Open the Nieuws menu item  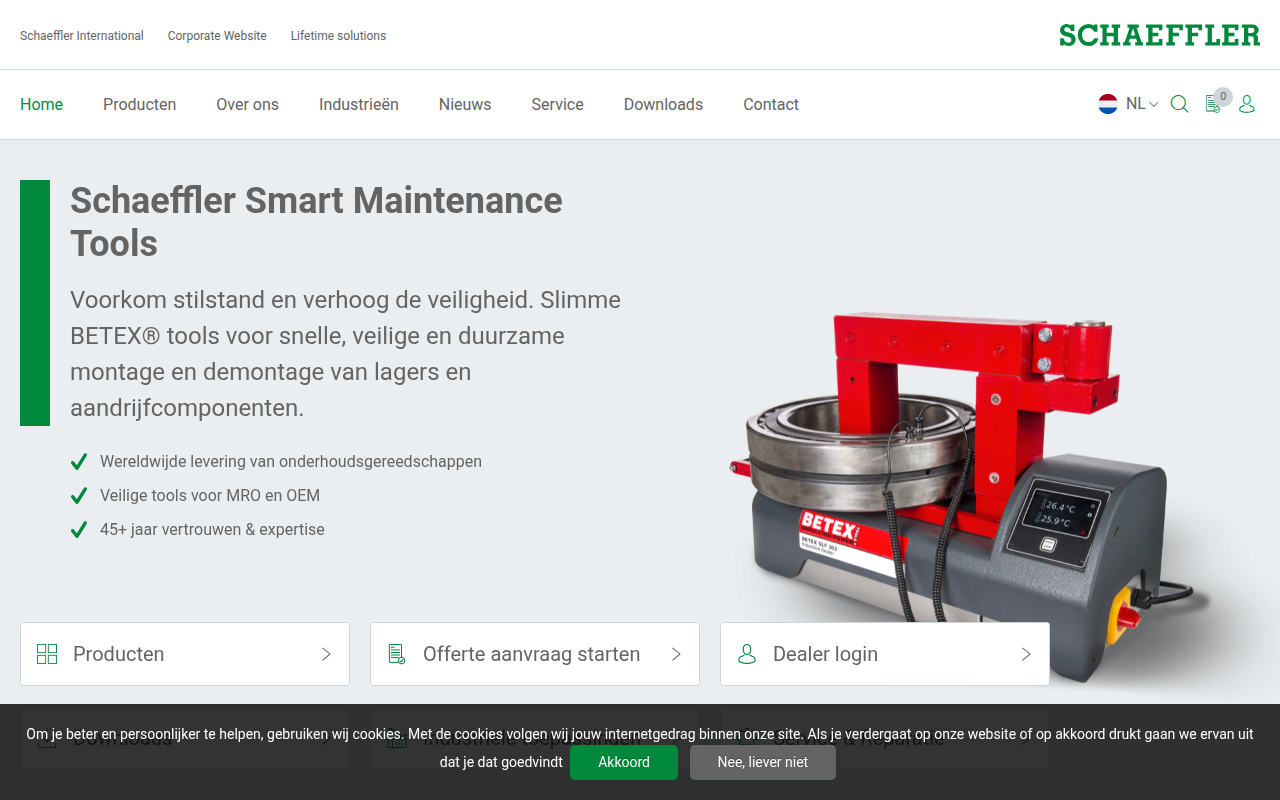(x=465, y=104)
